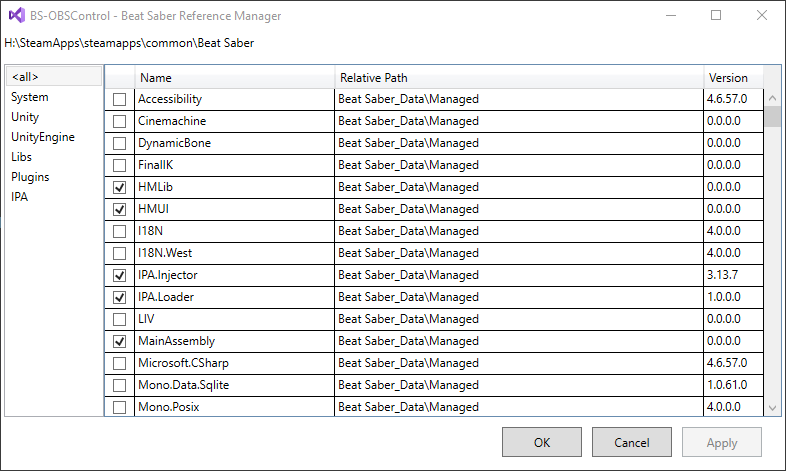This screenshot has height=471, width=786.
Task: Click the Beat Saber install path text
Action: [129, 43]
